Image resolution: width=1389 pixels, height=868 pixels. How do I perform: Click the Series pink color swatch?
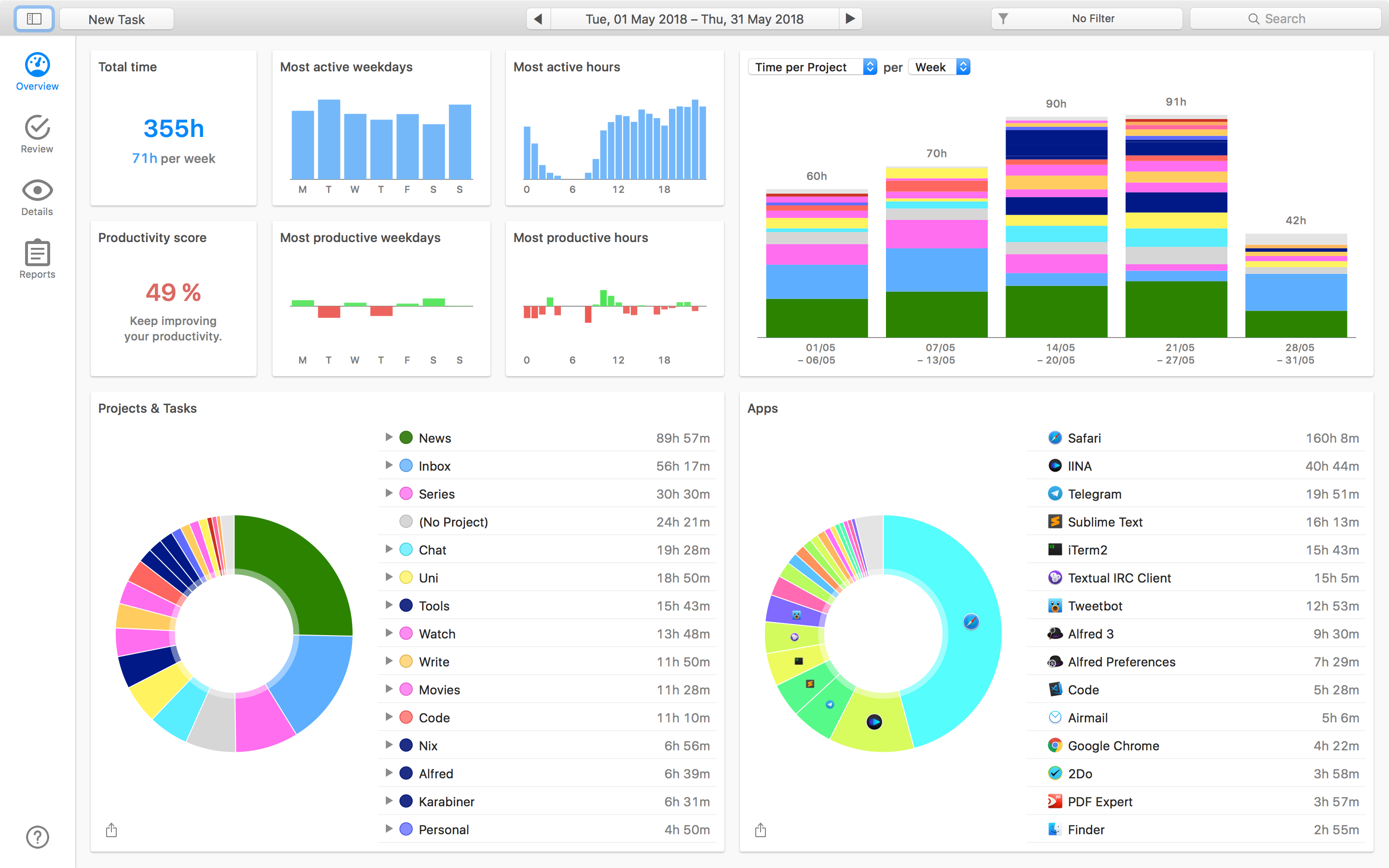406,494
